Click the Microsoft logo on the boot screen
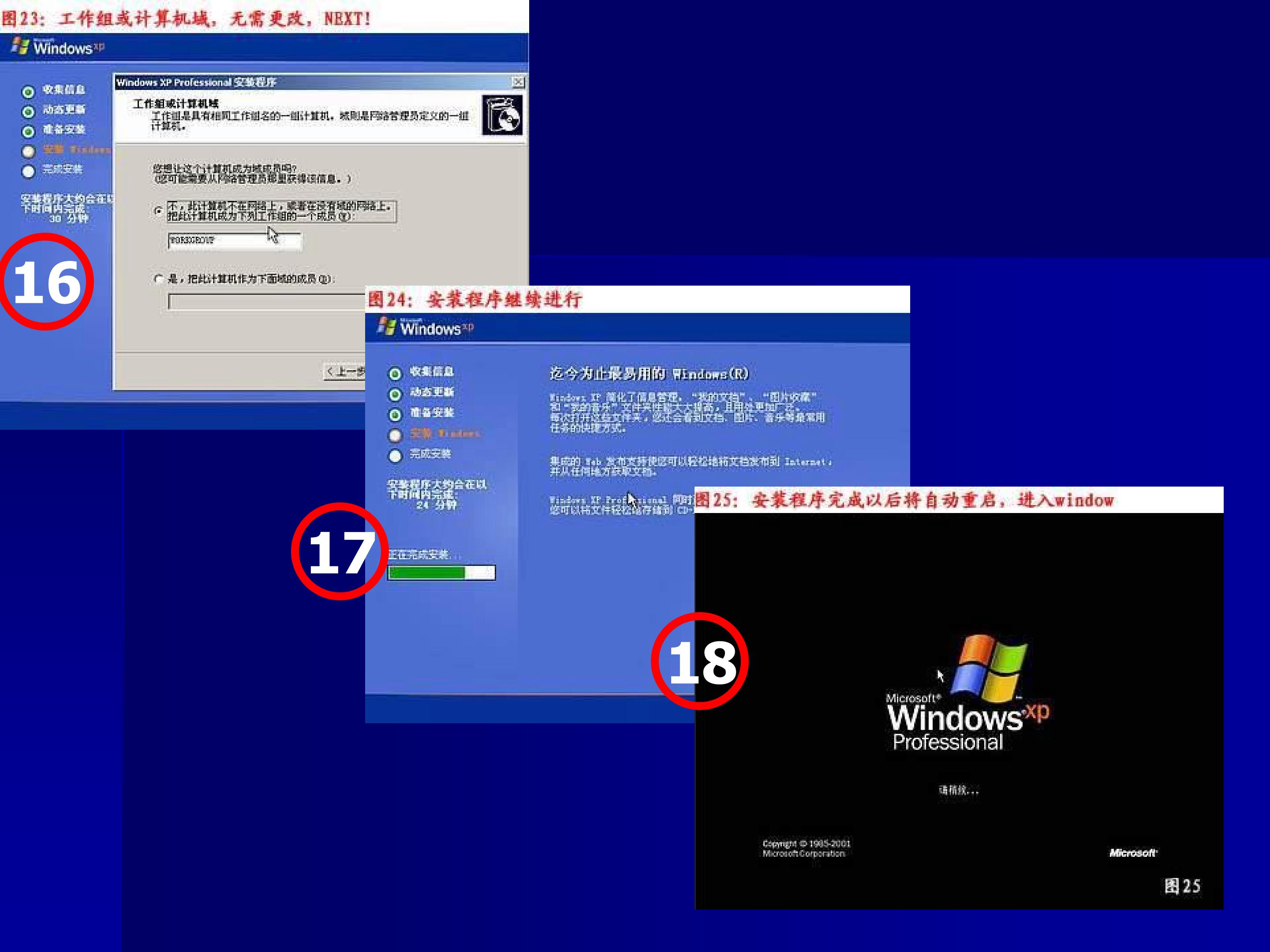1270x952 pixels. coord(1133,853)
